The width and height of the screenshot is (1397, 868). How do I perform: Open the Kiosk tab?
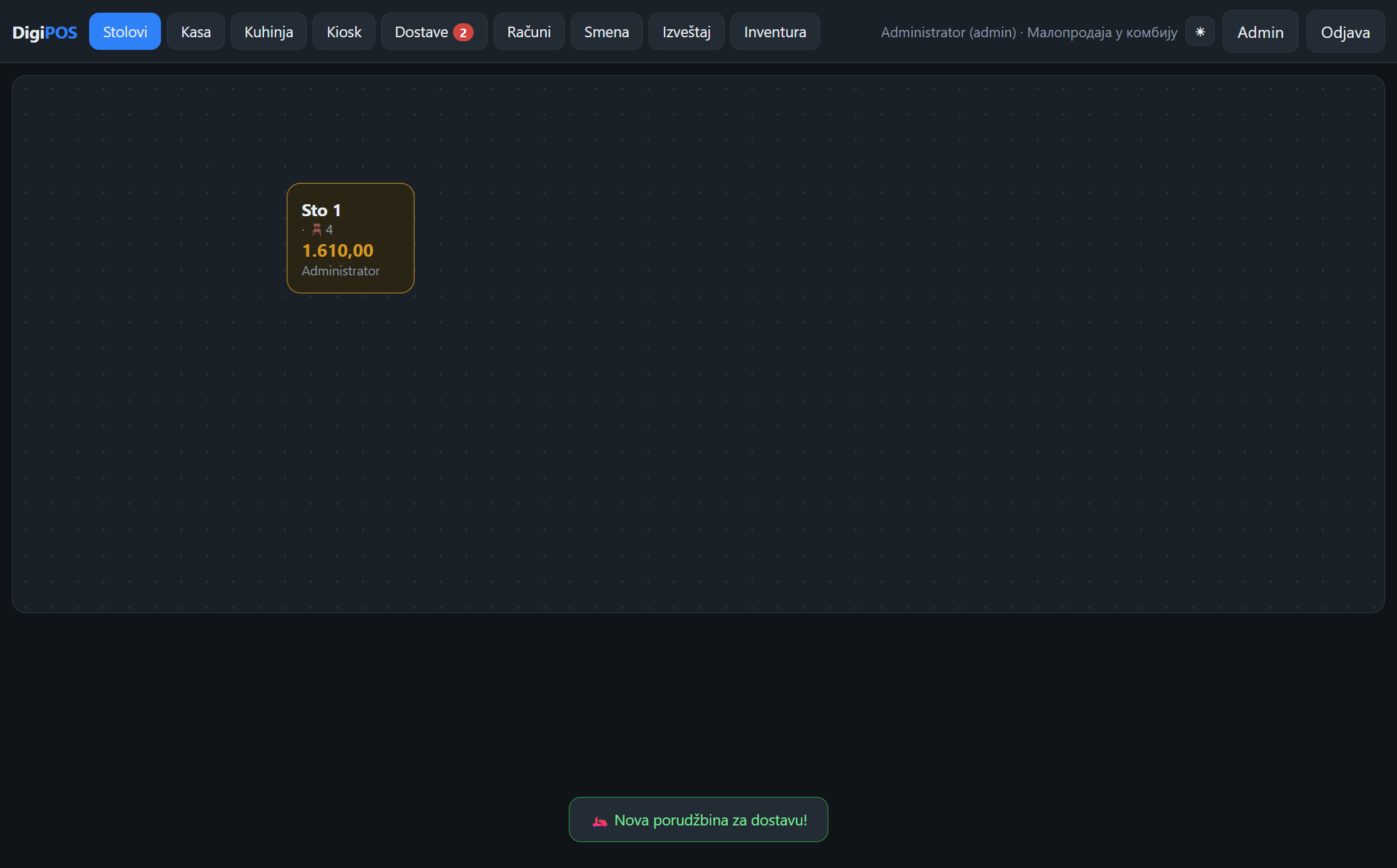(x=344, y=32)
